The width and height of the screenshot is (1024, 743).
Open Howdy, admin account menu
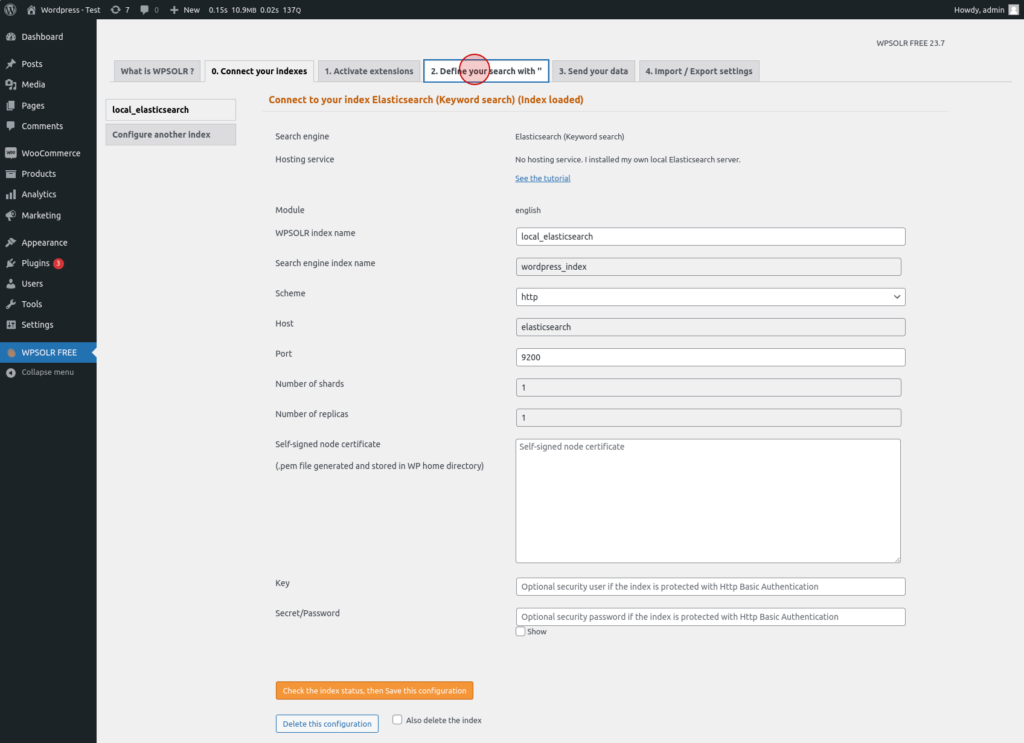coord(985,10)
